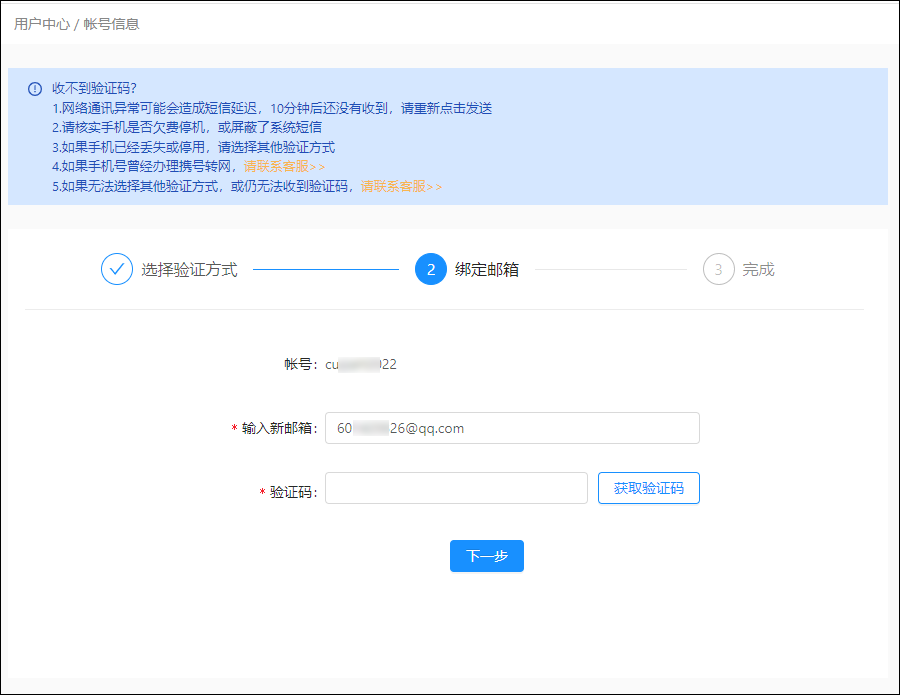Click the 收不到验证码? notice heading
The height and width of the screenshot is (695, 900).
click(94, 88)
